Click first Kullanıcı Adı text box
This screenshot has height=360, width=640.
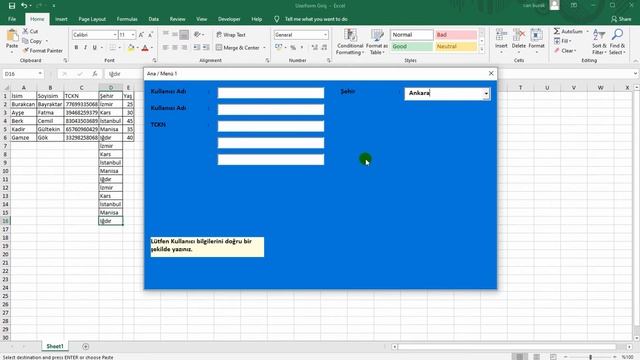tap(271, 93)
